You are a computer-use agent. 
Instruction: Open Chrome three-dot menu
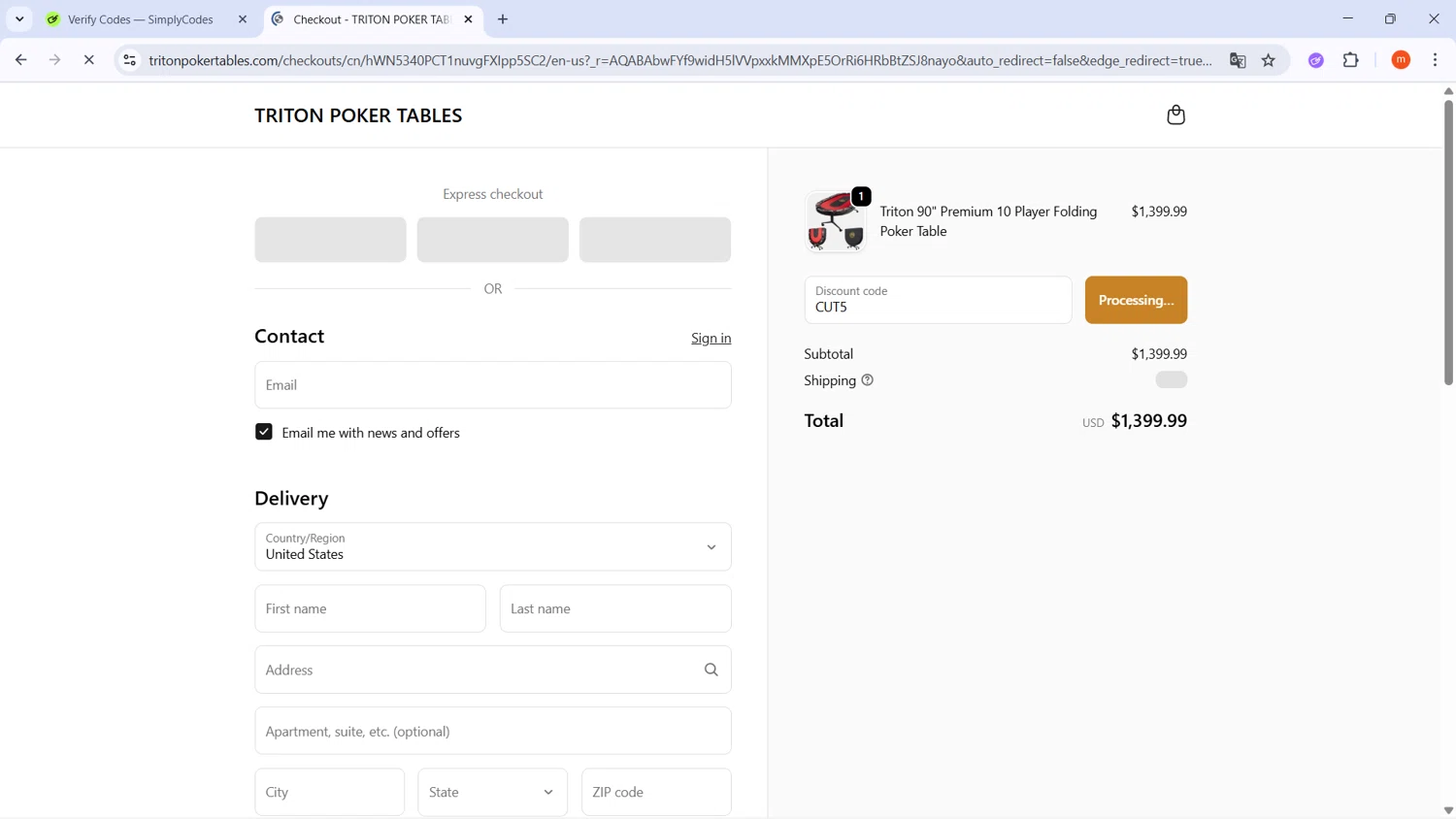point(1436,60)
